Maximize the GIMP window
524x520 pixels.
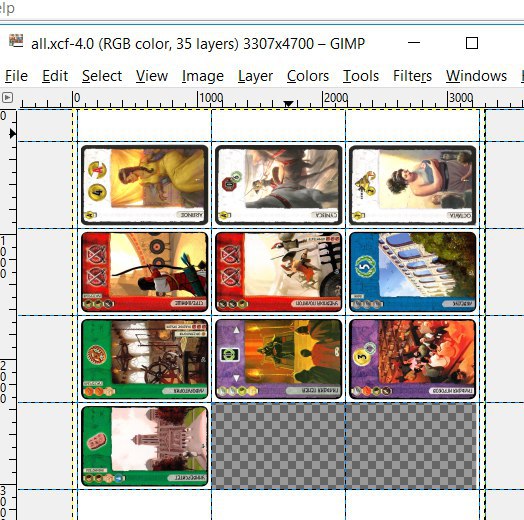[x=472, y=43]
